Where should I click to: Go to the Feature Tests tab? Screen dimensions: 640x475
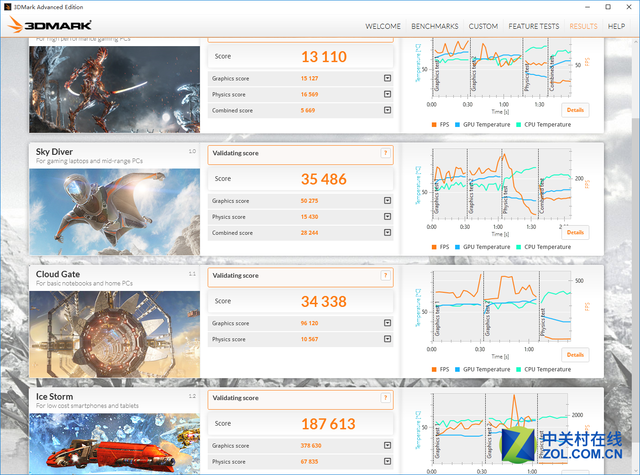click(533, 26)
